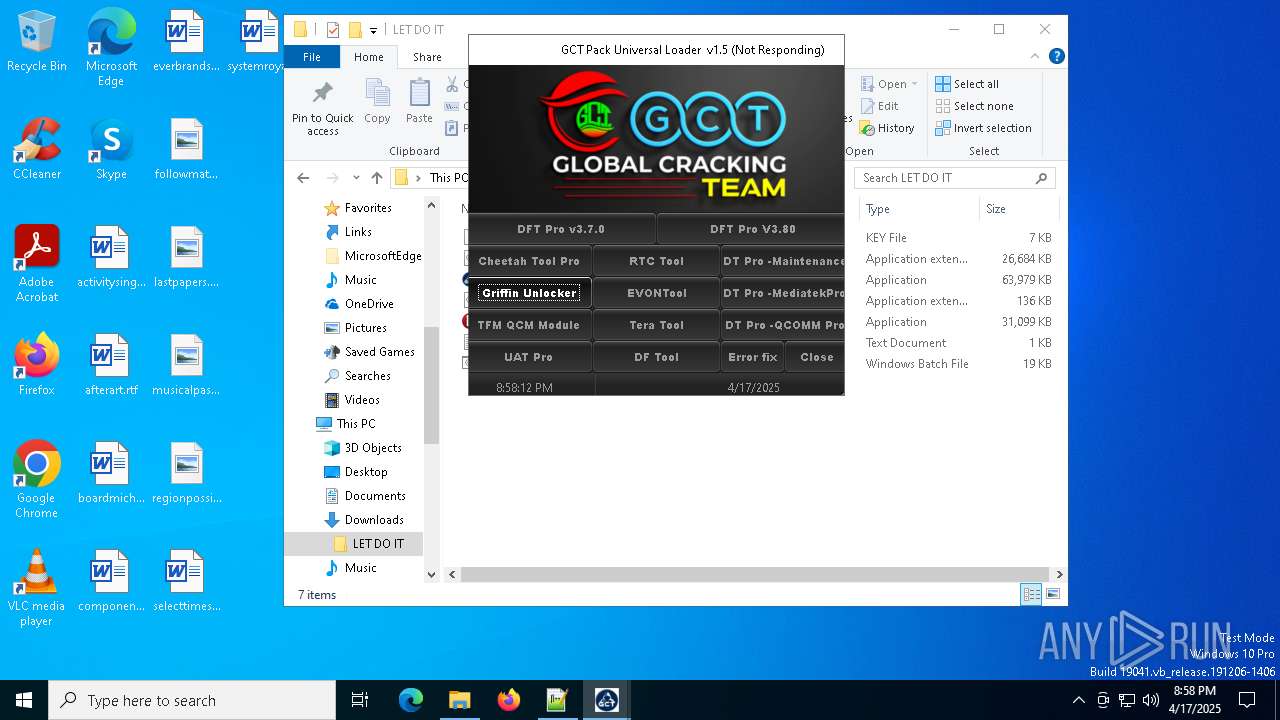Start DT Pro -QCOMM module
The image size is (1280, 720).
pyautogui.click(x=783, y=325)
